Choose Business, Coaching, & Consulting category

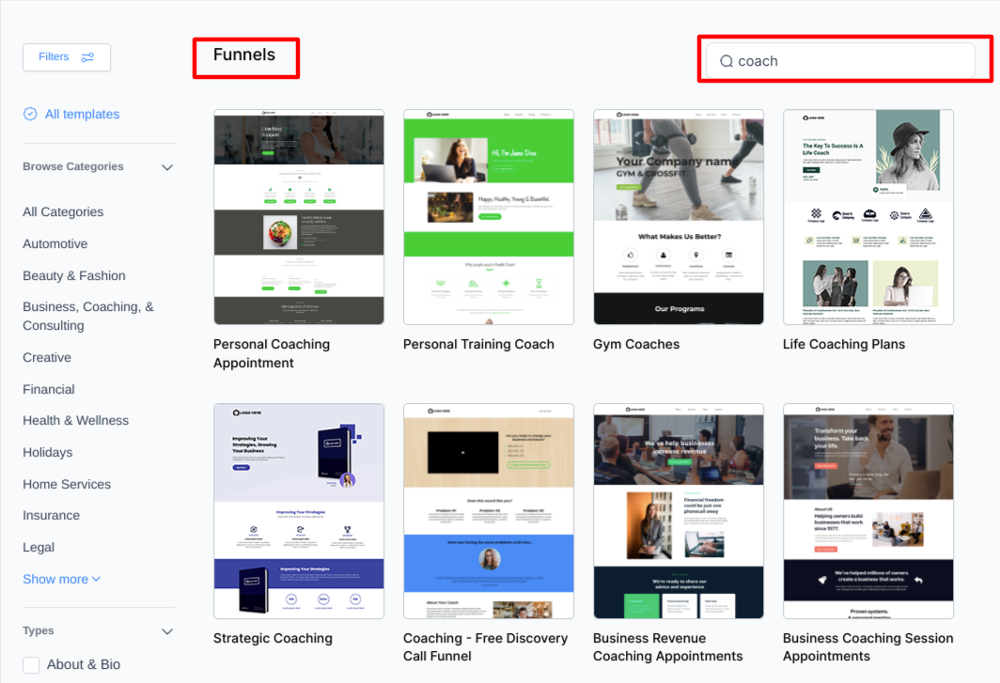click(88, 316)
